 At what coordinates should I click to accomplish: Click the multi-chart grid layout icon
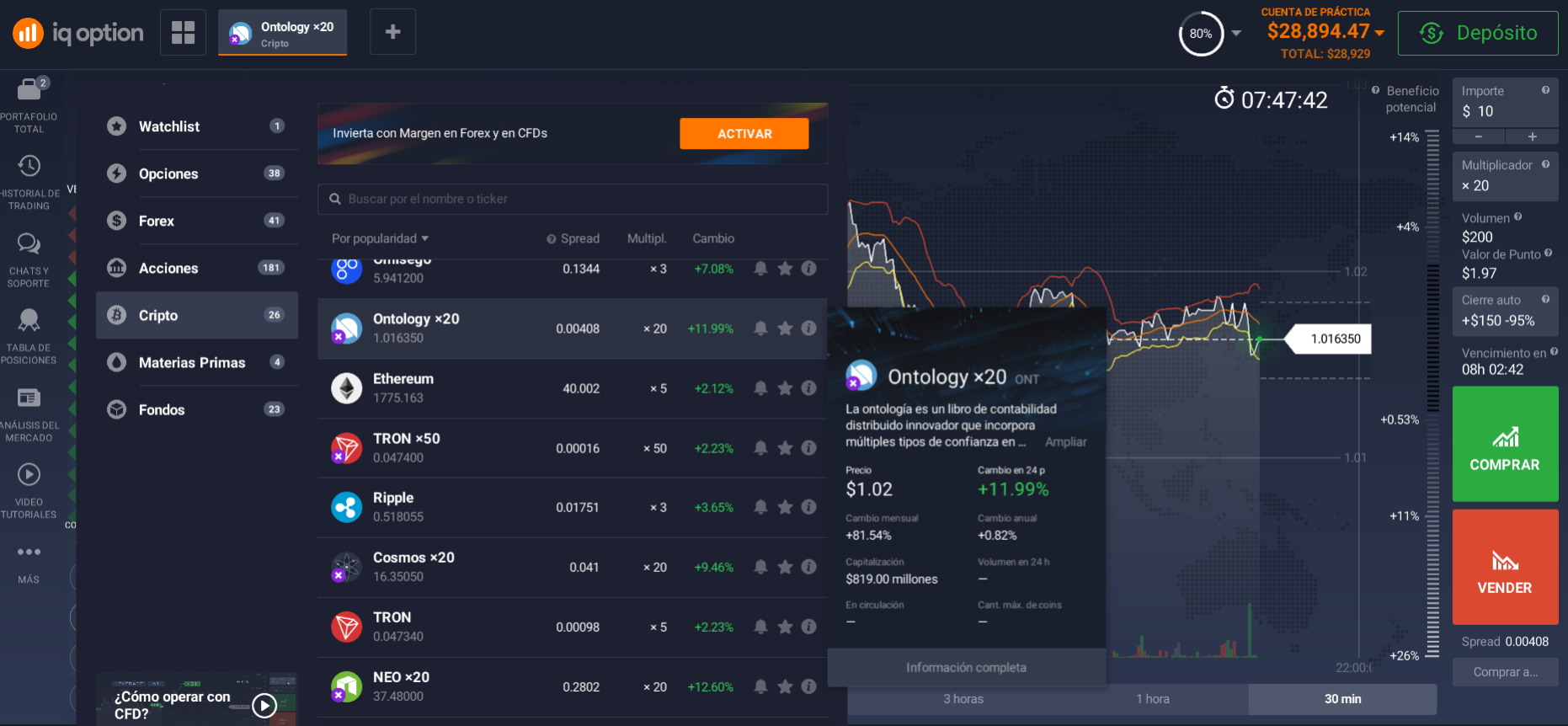(183, 32)
